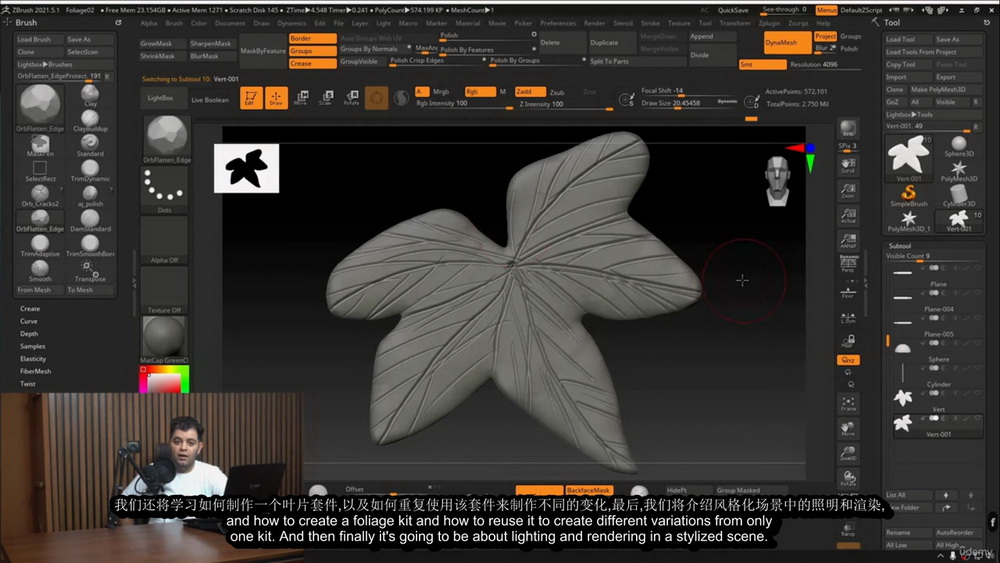1000x563 pixels.
Task: Activate the Rotate transform icon
Action: [351, 98]
